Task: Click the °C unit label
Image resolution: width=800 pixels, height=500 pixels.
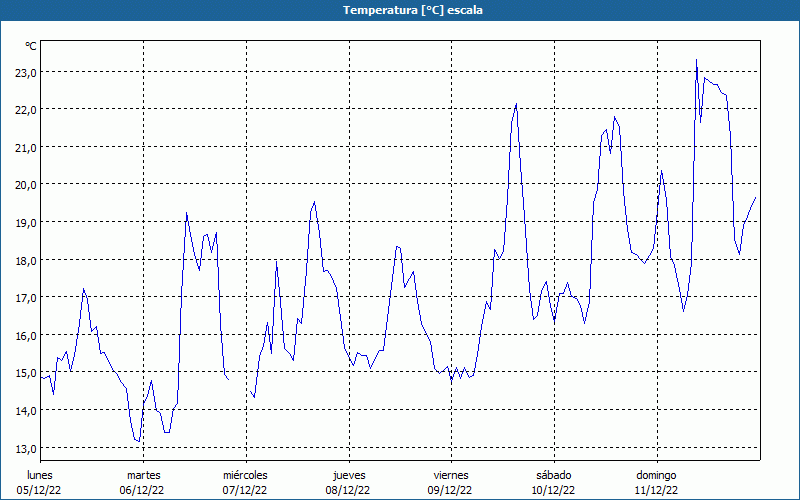Action: (x=31, y=46)
